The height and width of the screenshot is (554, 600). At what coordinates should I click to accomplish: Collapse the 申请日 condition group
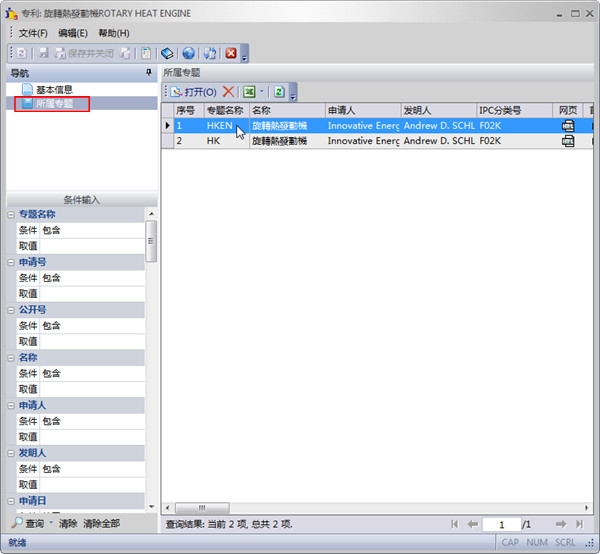(11, 501)
